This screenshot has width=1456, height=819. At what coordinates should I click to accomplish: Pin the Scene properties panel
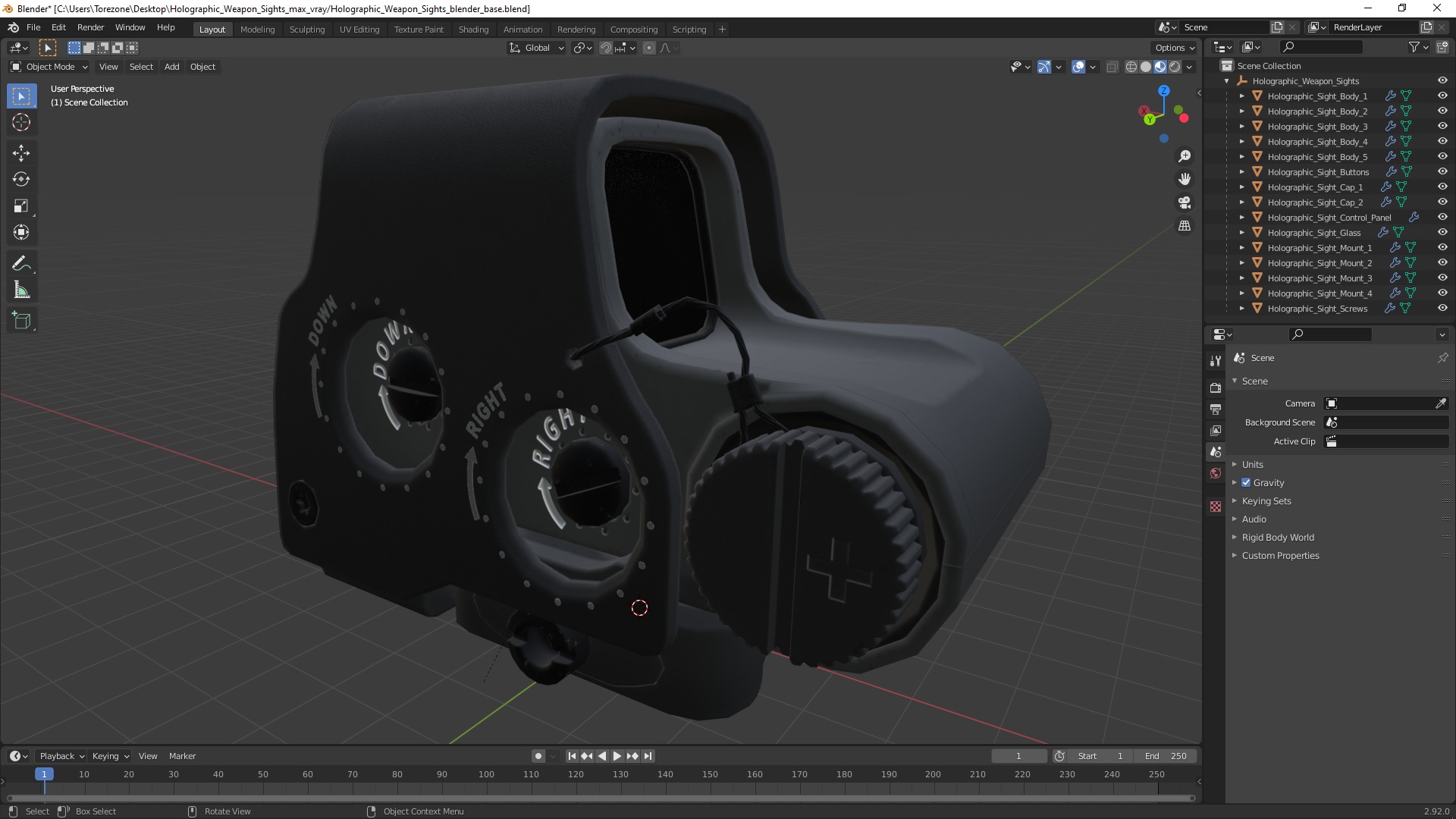tap(1442, 358)
